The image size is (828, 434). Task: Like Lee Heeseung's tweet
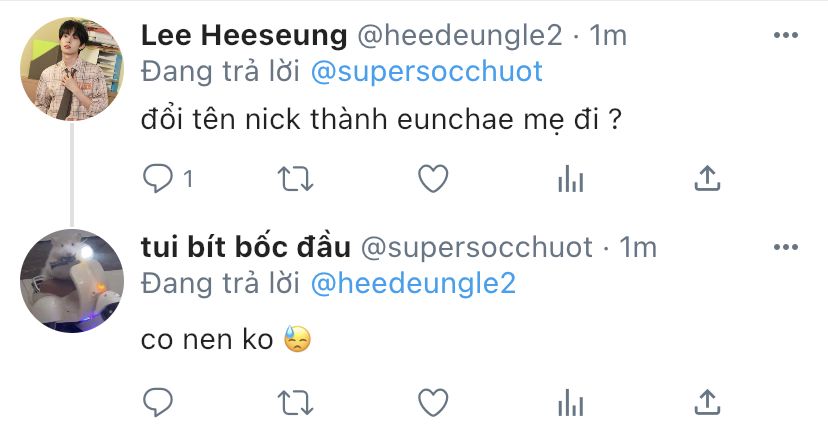(x=432, y=178)
